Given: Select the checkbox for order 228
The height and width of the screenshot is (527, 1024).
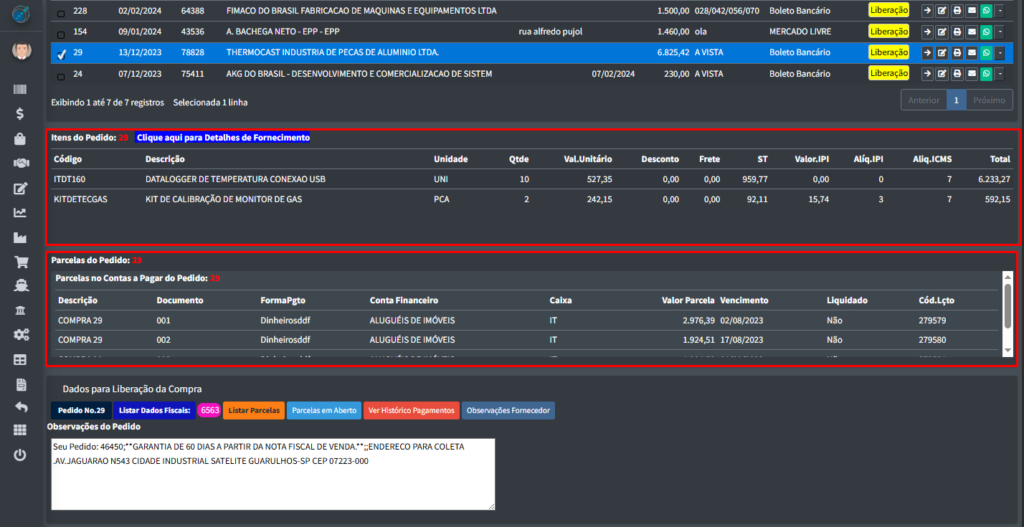Looking at the screenshot, I should click(62, 14).
